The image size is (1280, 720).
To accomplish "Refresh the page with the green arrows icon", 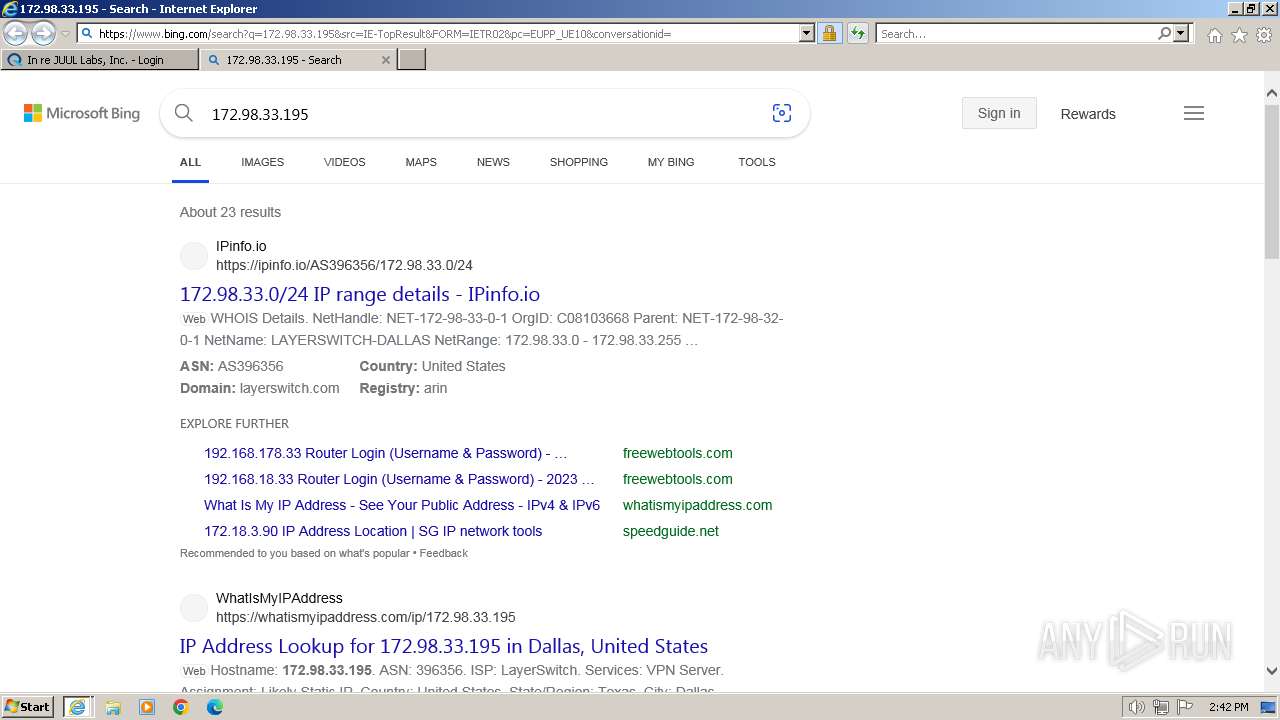I will (x=857, y=33).
